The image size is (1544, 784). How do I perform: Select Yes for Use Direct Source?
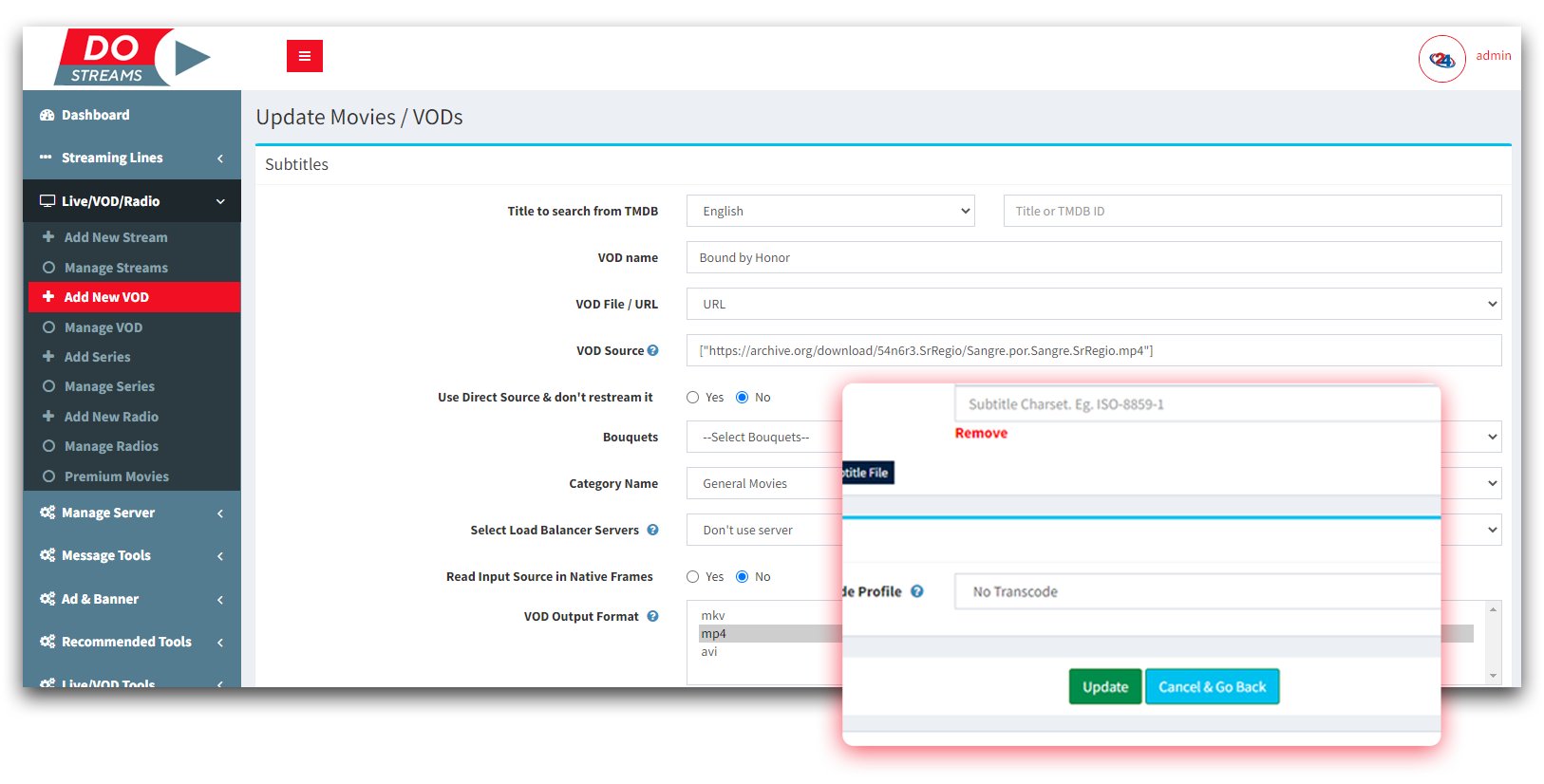pos(693,398)
